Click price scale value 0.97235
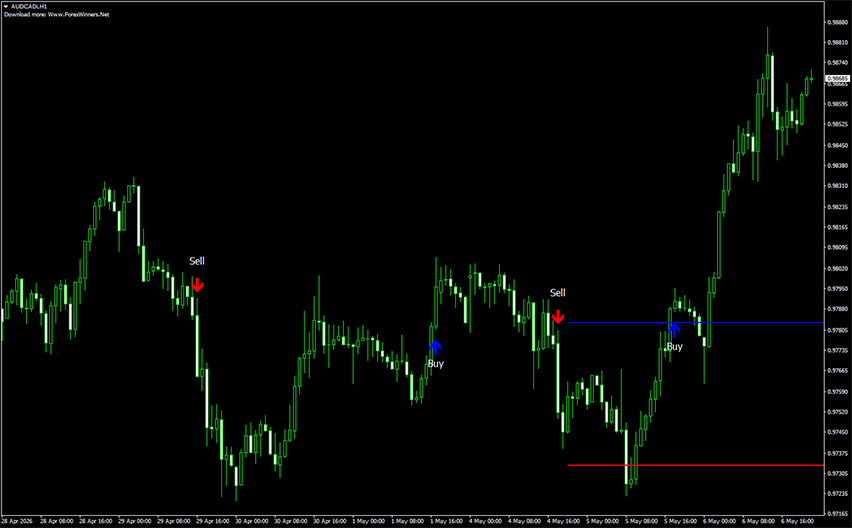Viewport: 852px width, 528px height. point(838,494)
